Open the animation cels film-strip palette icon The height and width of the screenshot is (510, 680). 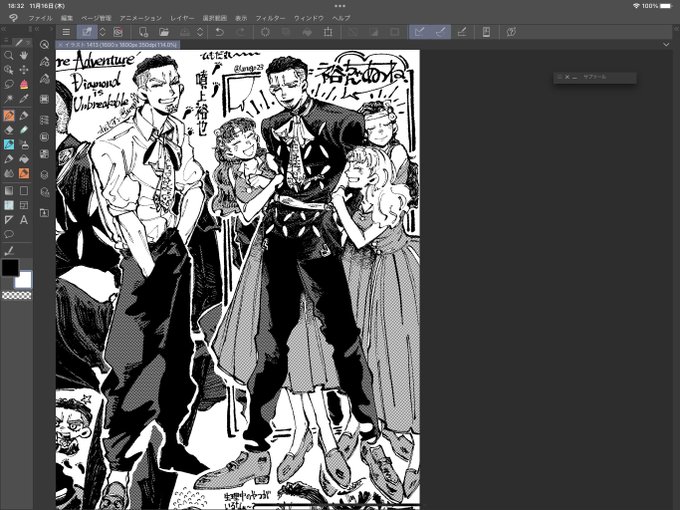tap(44, 99)
